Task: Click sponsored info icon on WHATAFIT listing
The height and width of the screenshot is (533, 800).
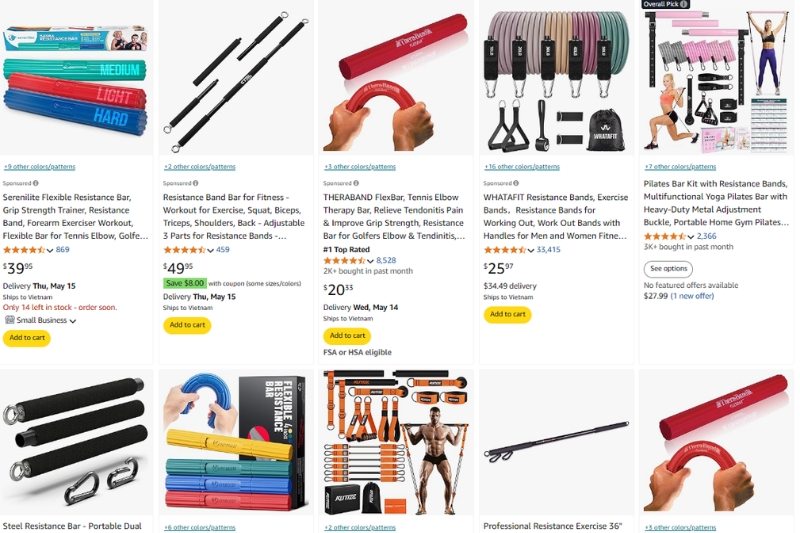Action: 516,183
